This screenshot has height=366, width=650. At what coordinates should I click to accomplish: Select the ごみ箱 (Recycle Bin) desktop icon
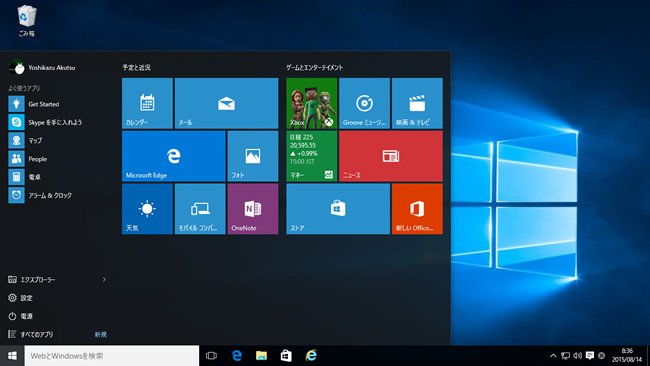(27, 21)
